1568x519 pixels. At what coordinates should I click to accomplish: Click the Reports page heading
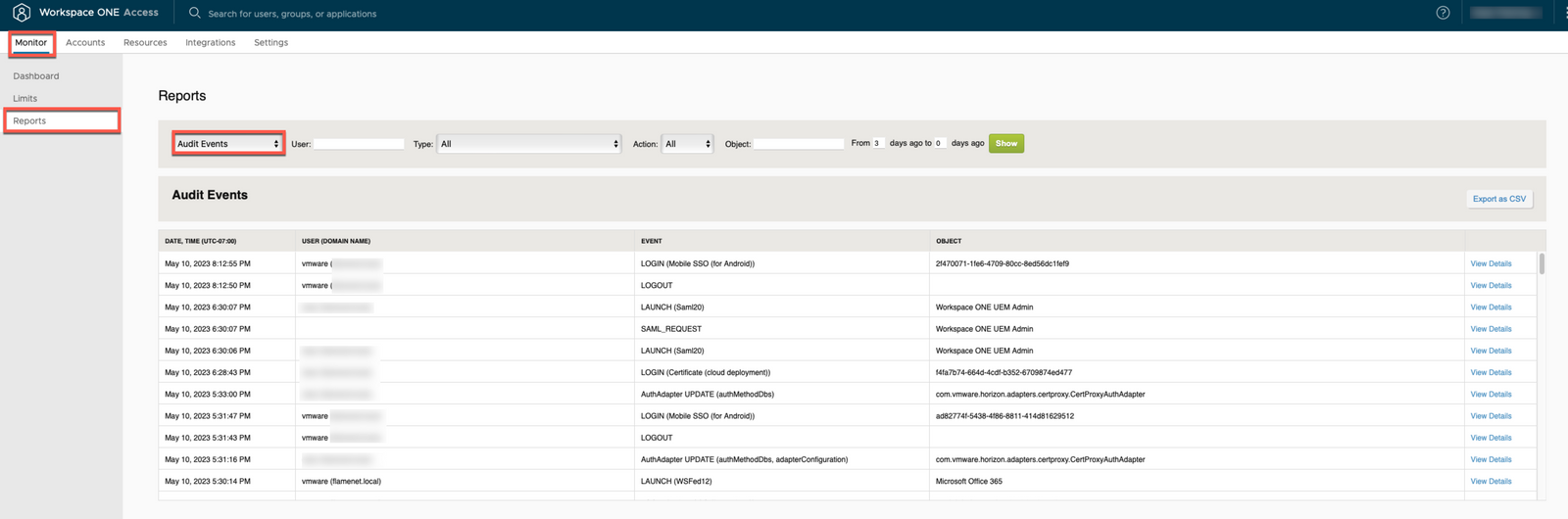[182, 96]
